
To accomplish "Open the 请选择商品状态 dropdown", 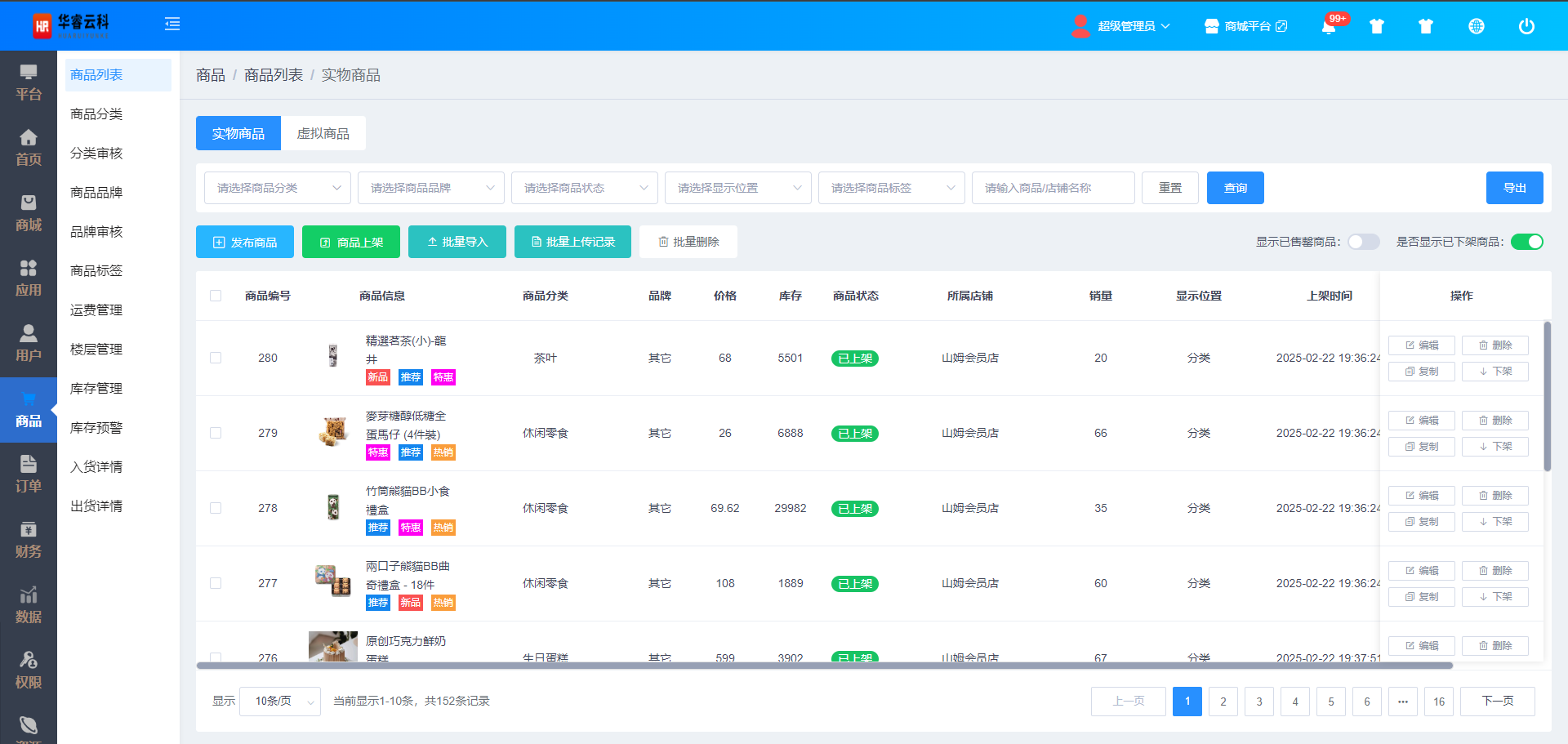I will [x=585, y=188].
